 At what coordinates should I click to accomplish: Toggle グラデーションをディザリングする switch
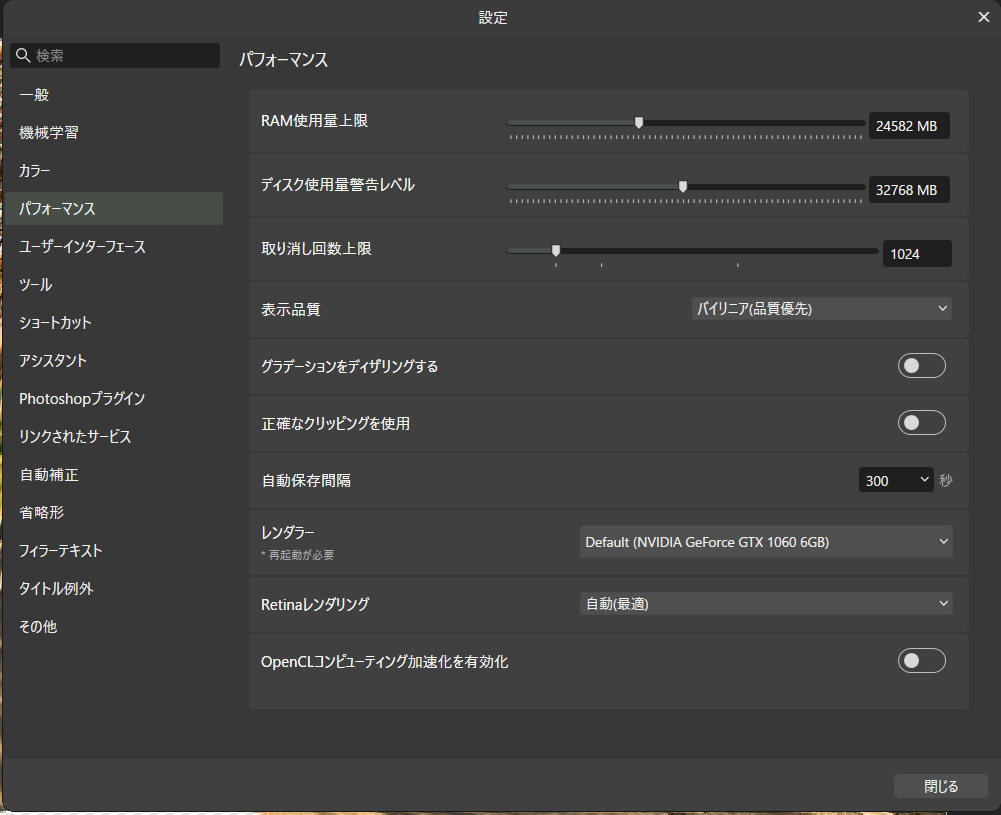[x=921, y=366]
